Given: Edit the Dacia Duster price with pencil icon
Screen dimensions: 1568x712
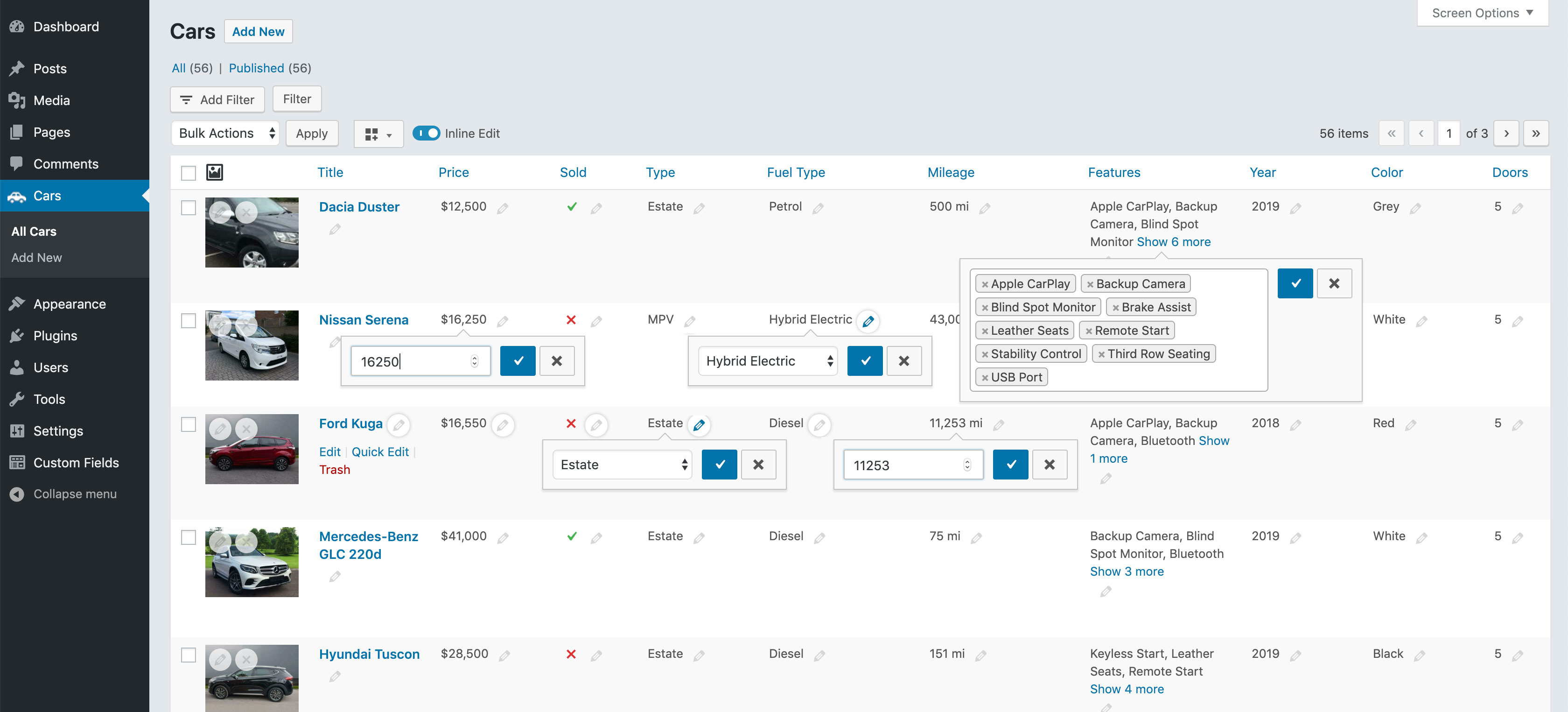Looking at the screenshot, I should point(503,208).
